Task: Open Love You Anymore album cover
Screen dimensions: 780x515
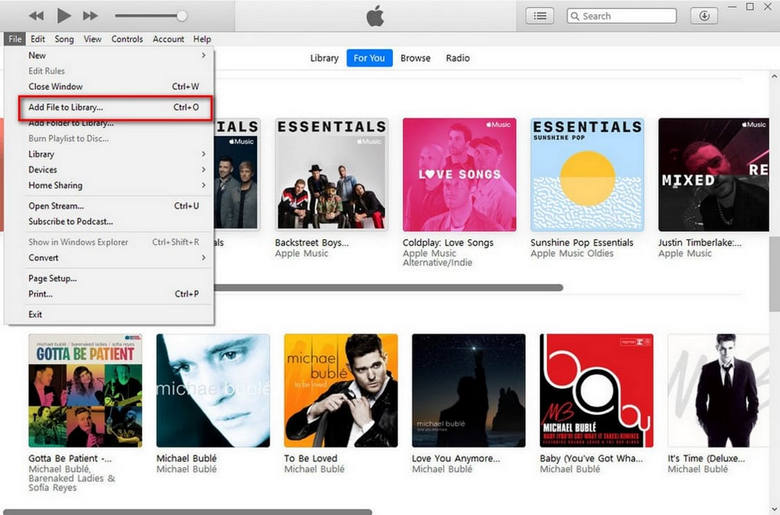Action: pos(469,391)
